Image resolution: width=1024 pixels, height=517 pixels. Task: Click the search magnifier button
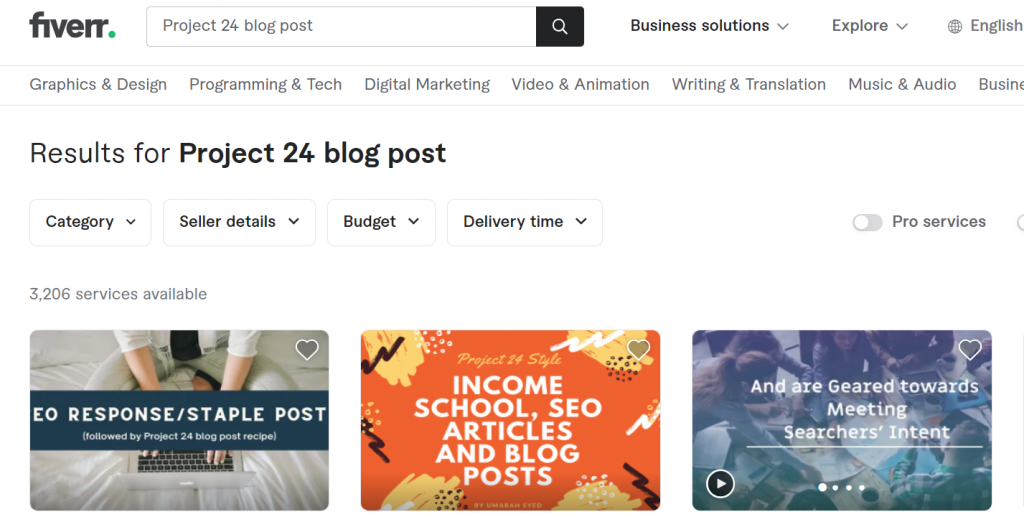560,27
